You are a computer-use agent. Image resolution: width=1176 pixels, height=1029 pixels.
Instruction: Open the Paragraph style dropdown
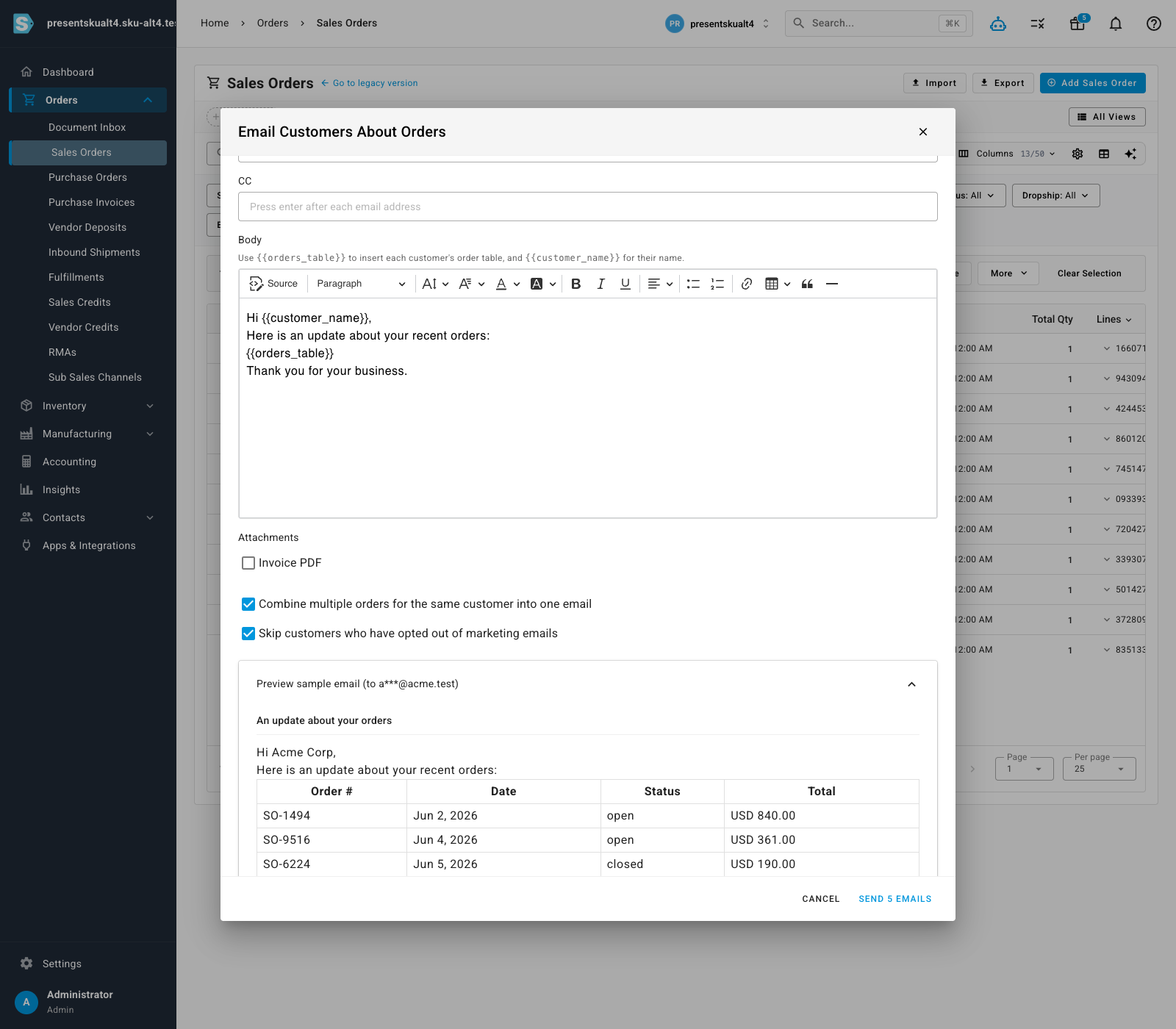[x=360, y=284]
